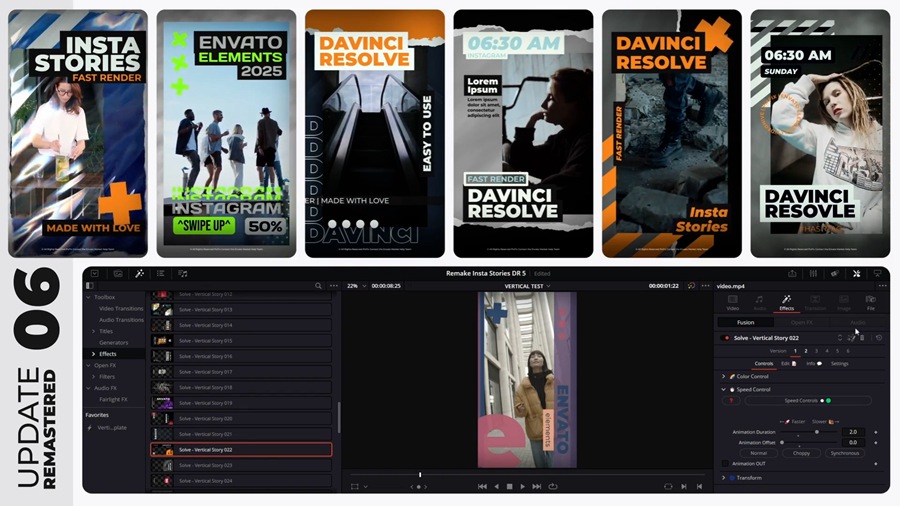Switch to the Settings tab in inspector
This screenshot has width=900, height=506.
point(839,363)
